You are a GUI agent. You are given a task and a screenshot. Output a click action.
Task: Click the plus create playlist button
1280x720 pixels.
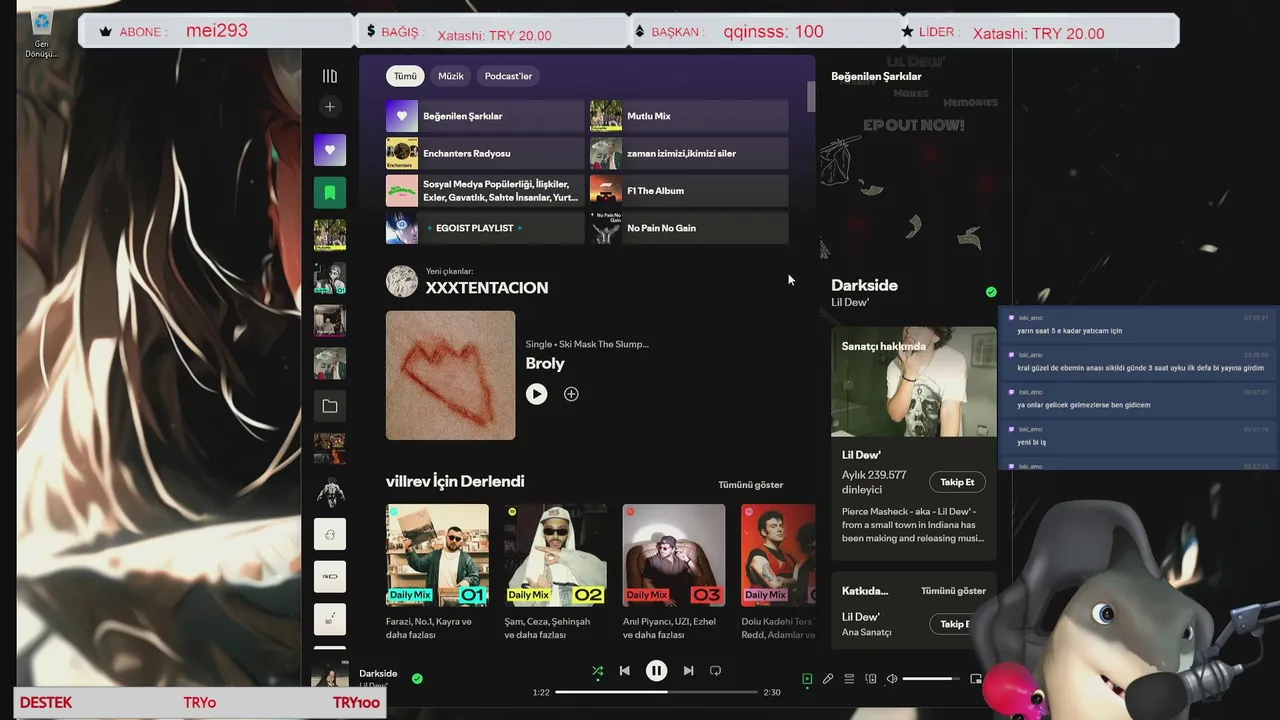(330, 107)
